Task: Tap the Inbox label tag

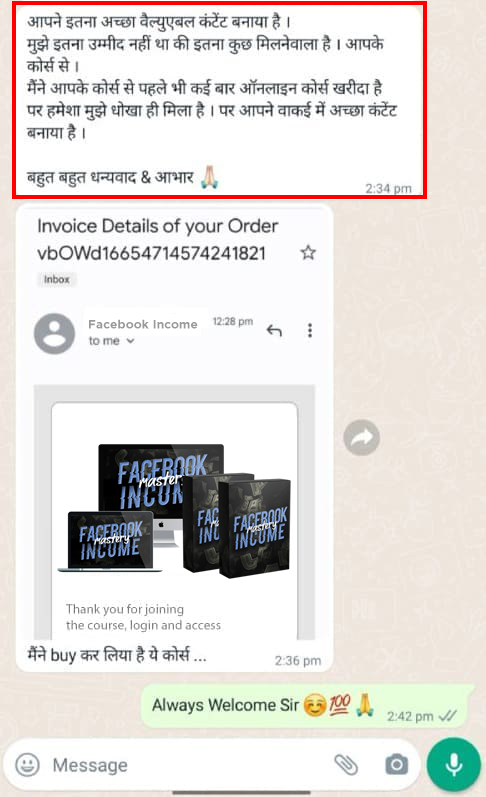Action: point(56,279)
